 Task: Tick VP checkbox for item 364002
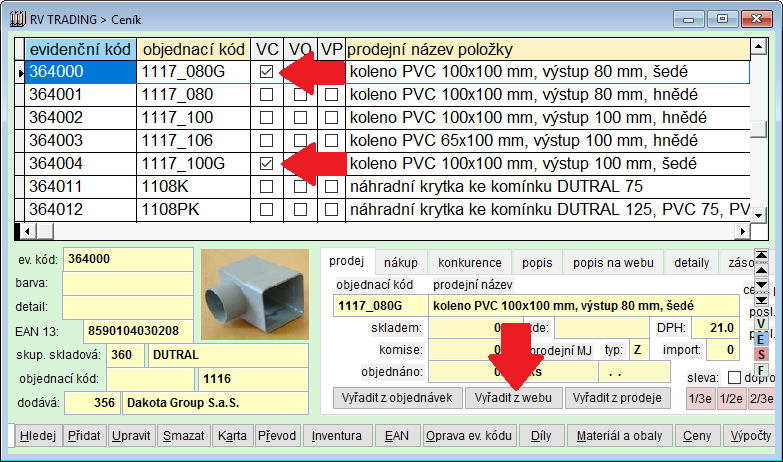pos(332,118)
